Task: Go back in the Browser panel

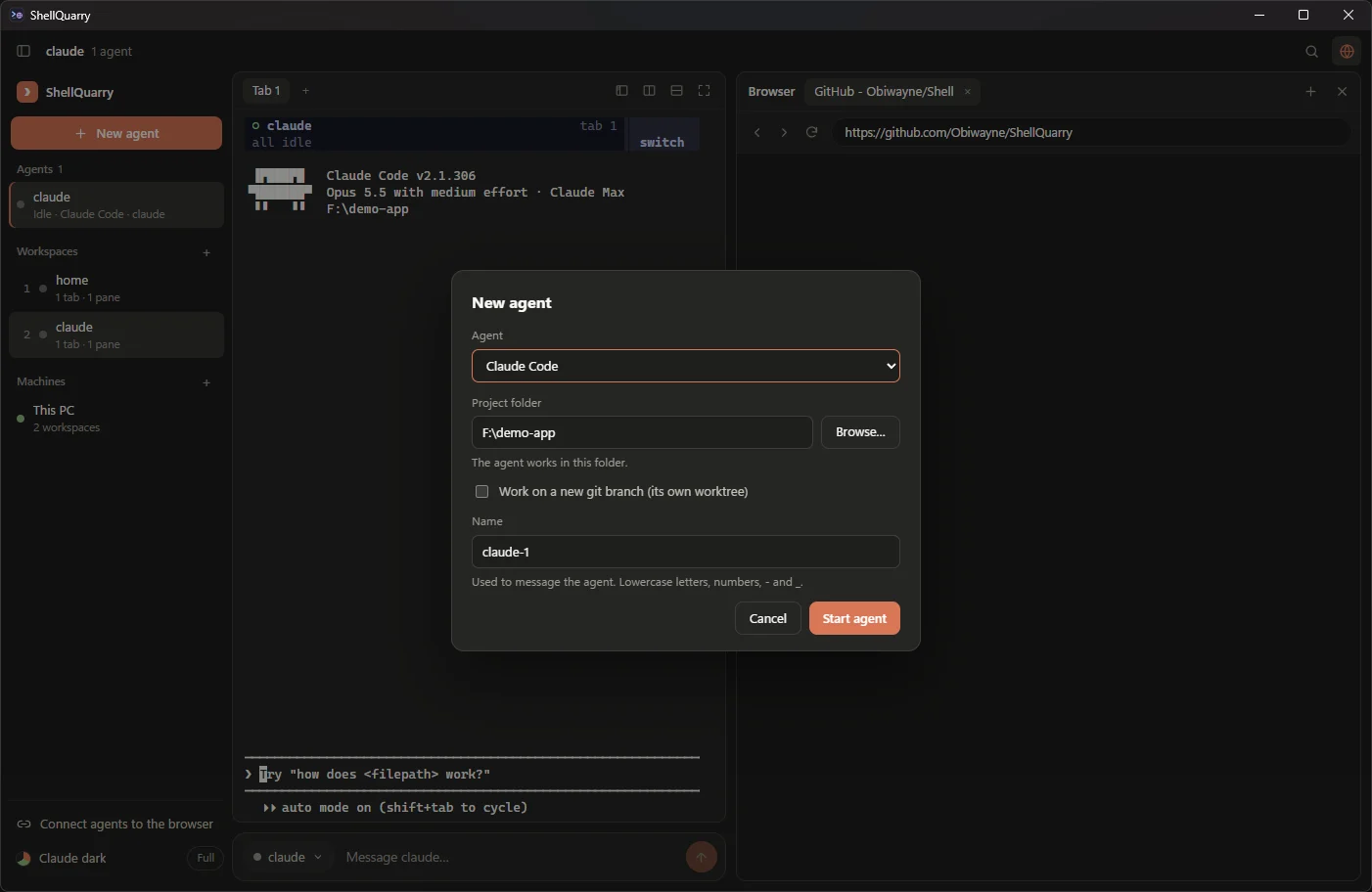Action: 756,132
